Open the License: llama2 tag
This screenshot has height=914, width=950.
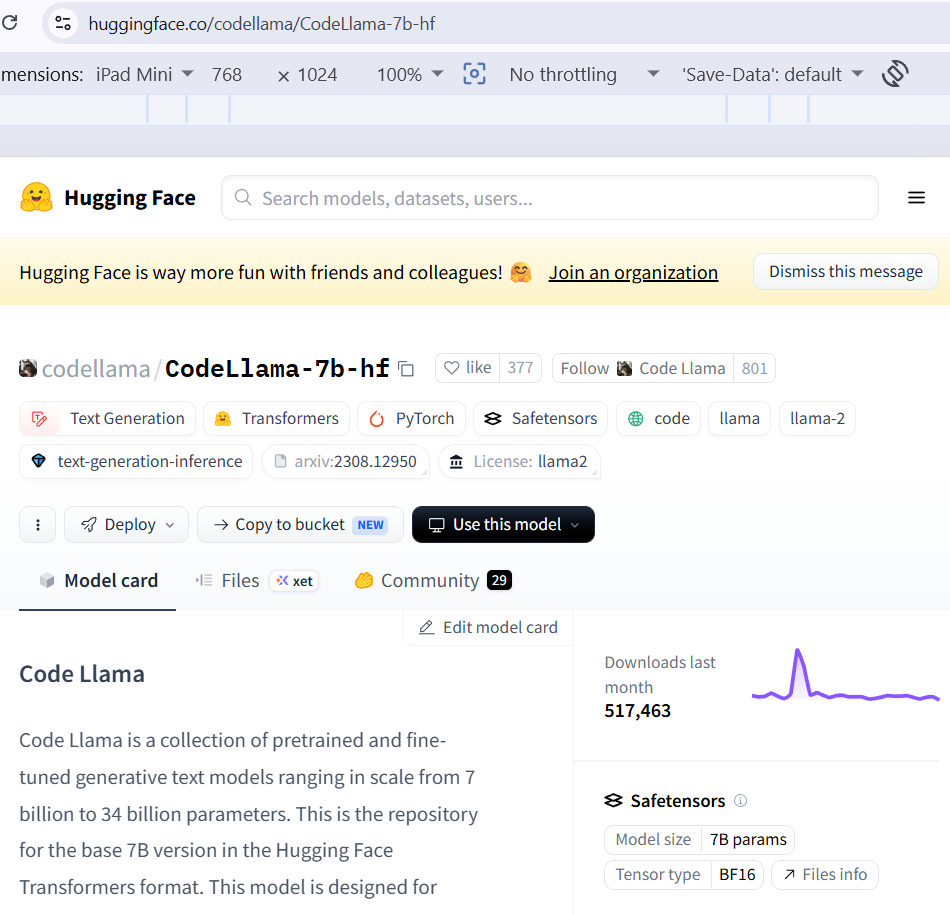tap(519, 462)
